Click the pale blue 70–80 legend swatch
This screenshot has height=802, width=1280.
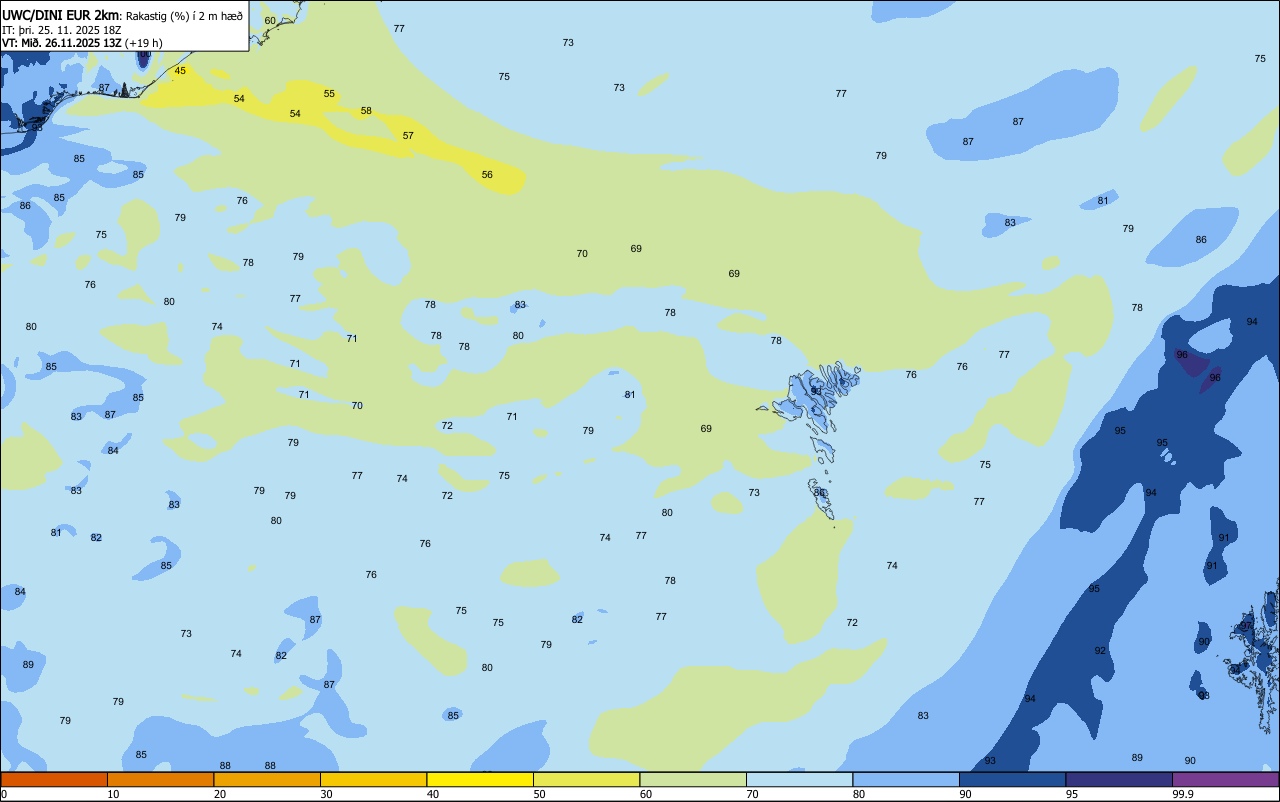799,779
